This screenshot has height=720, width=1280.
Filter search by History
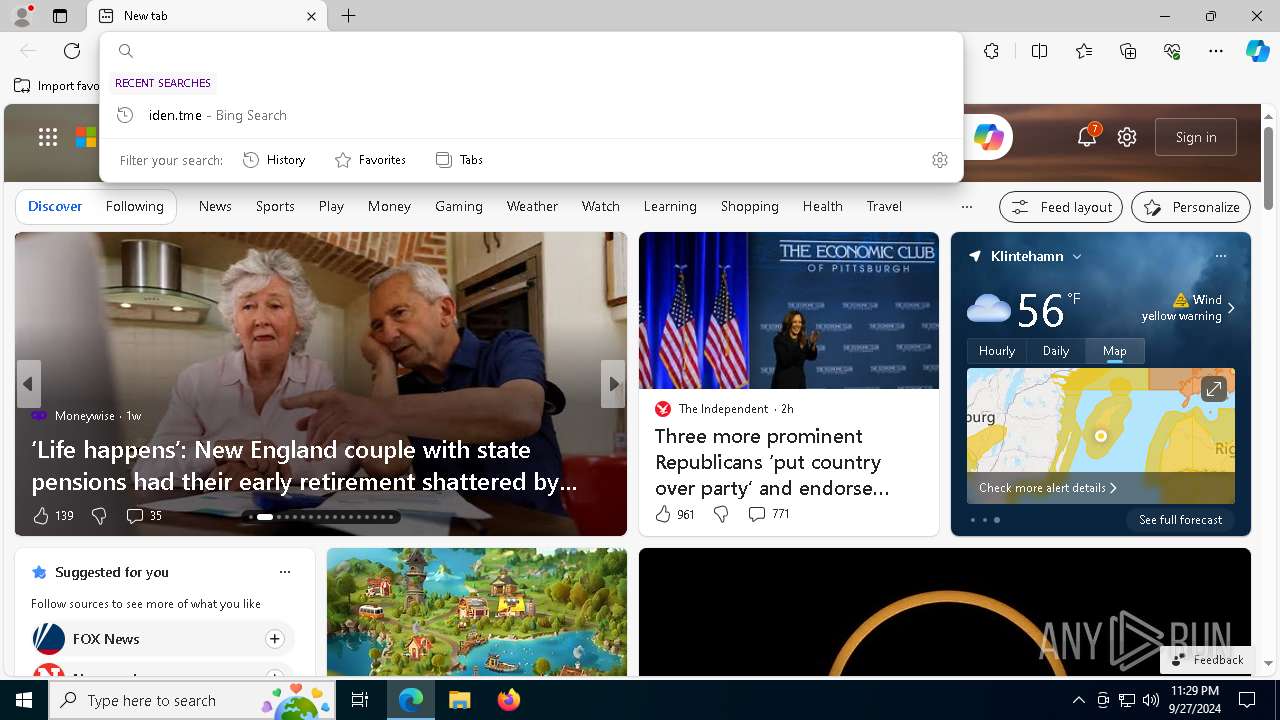click(274, 160)
